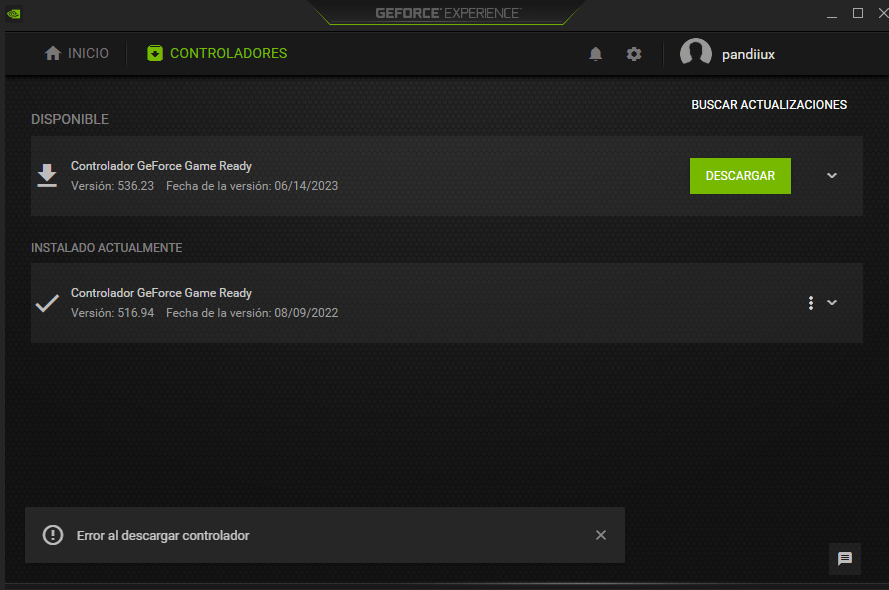Screen dimensions: 889x590
Task: Download the driver with DESCARGAR button
Action: [x=740, y=176]
